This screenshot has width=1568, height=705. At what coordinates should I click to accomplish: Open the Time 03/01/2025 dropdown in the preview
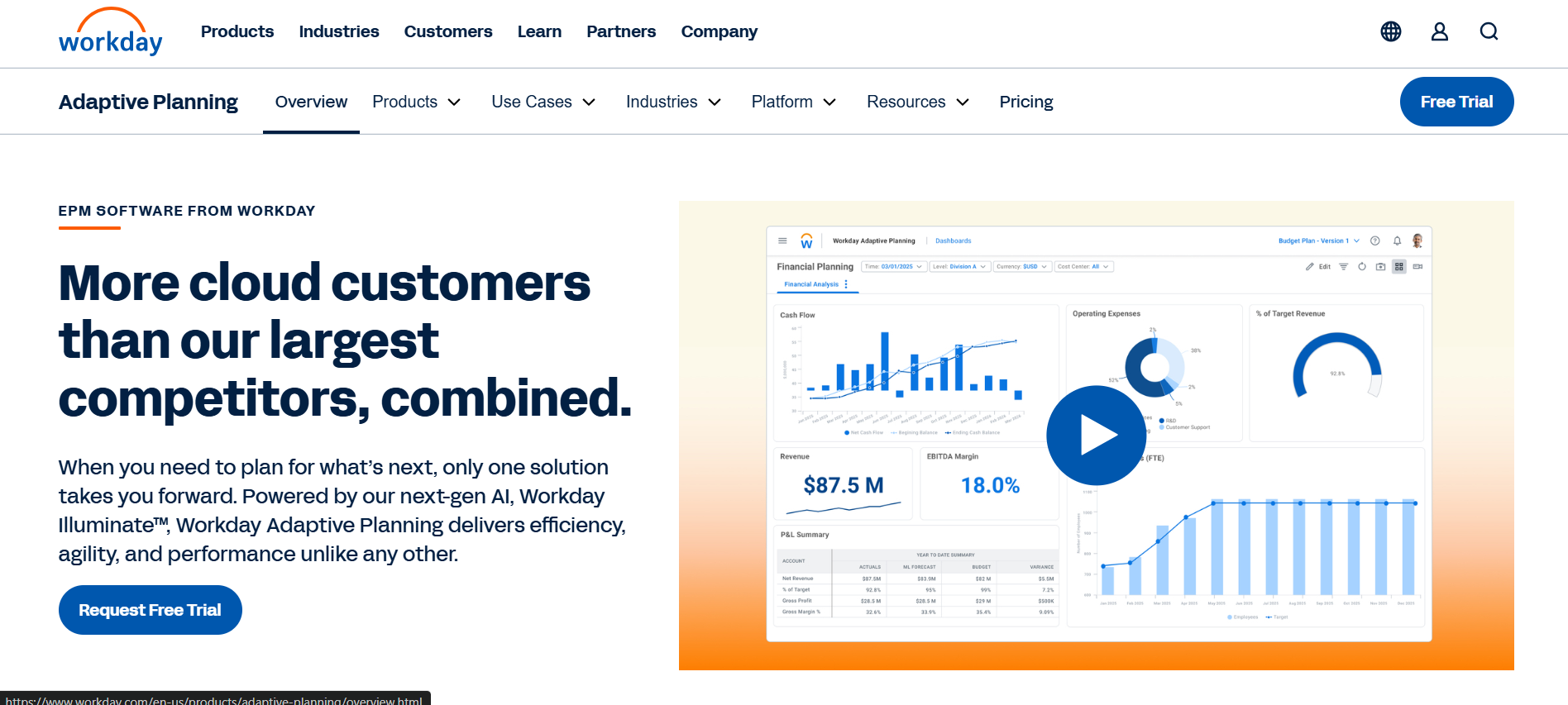click(x=893, y=266)
